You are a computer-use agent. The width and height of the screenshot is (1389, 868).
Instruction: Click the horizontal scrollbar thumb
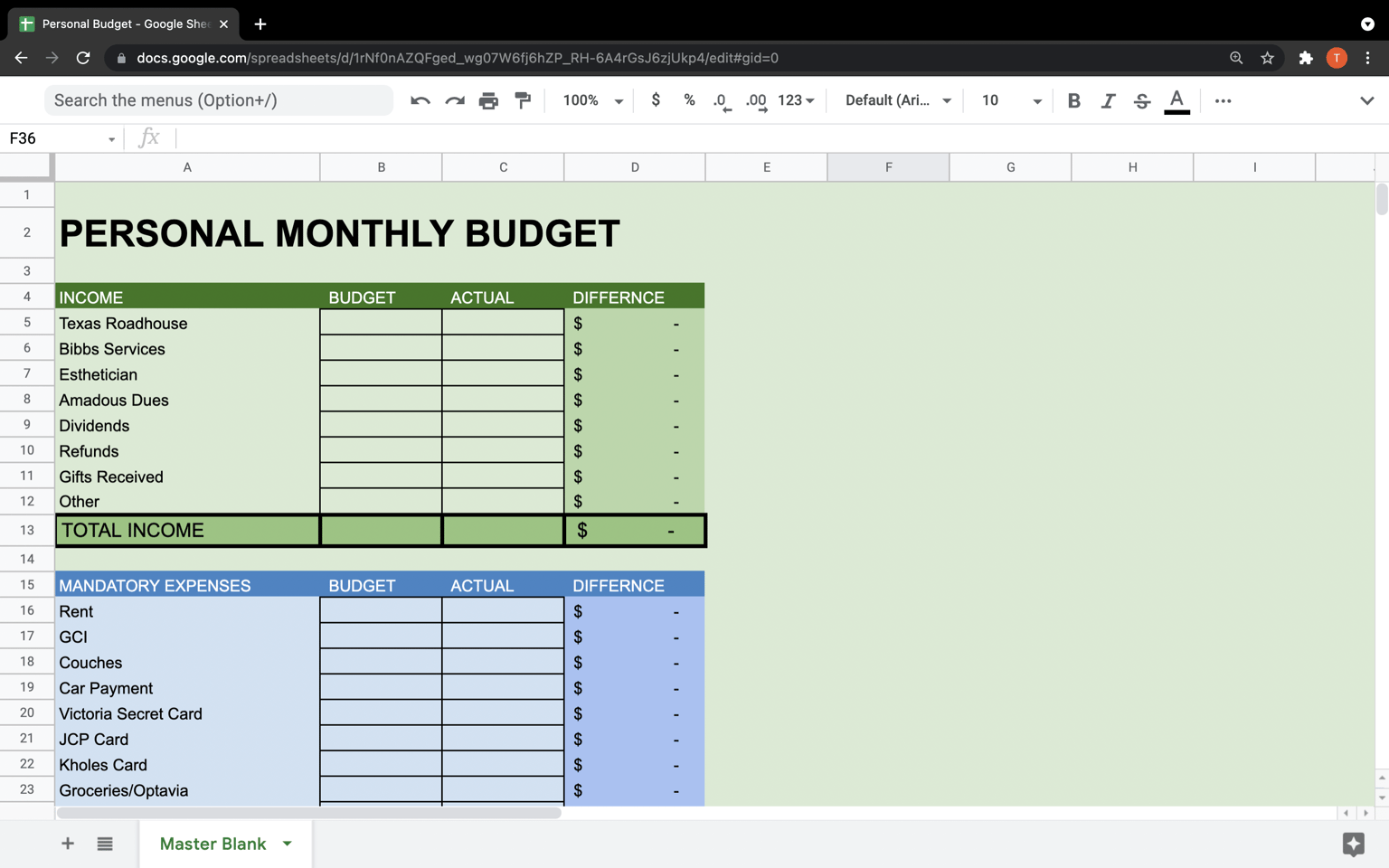click(308, 813)
